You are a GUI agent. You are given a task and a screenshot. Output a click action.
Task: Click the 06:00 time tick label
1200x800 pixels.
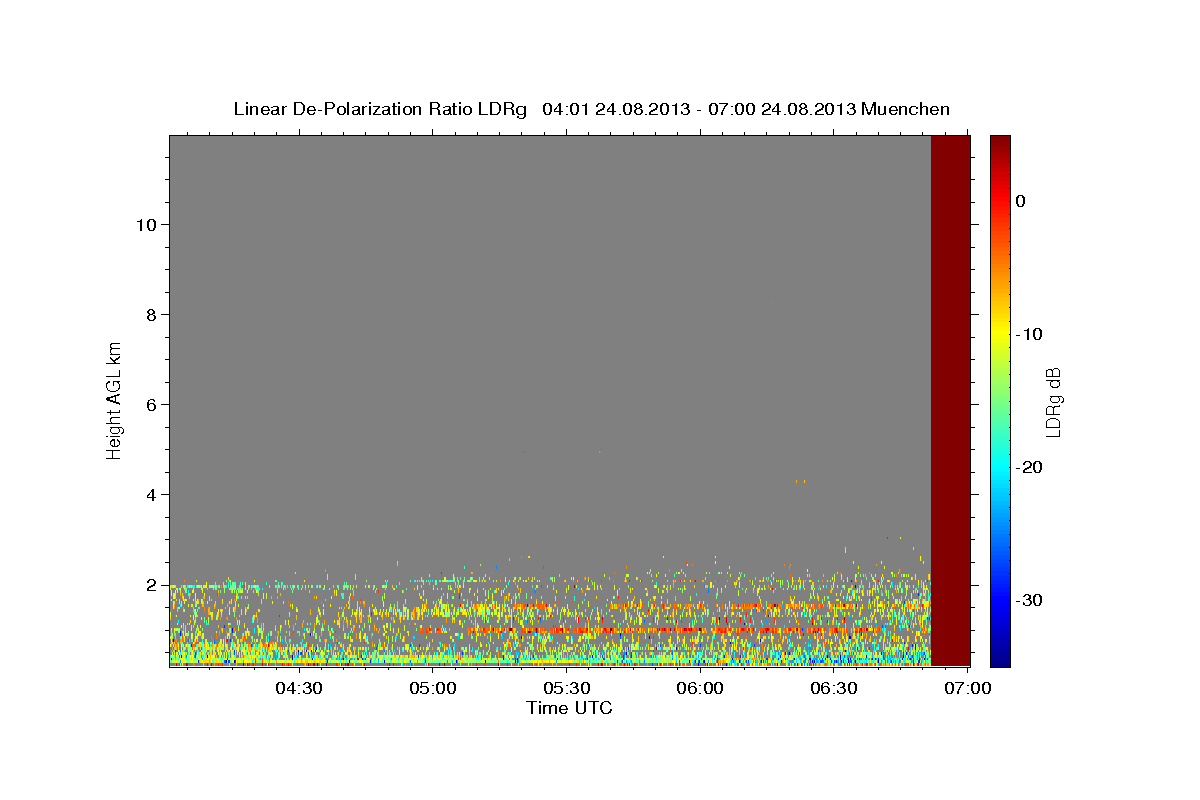point(700,688)
